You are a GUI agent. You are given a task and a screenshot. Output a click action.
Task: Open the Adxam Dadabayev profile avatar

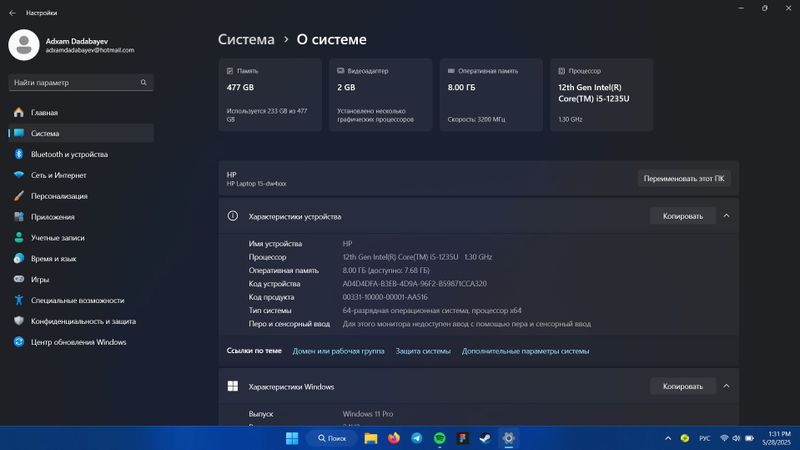point(23,45)
